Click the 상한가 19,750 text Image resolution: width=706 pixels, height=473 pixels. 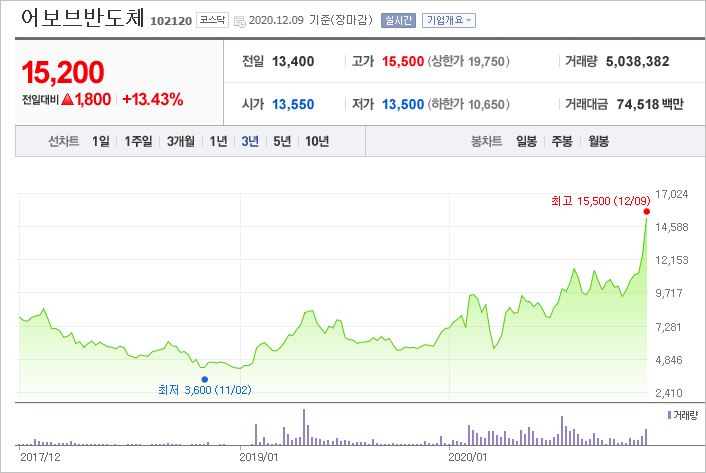[x=469, y=61]
